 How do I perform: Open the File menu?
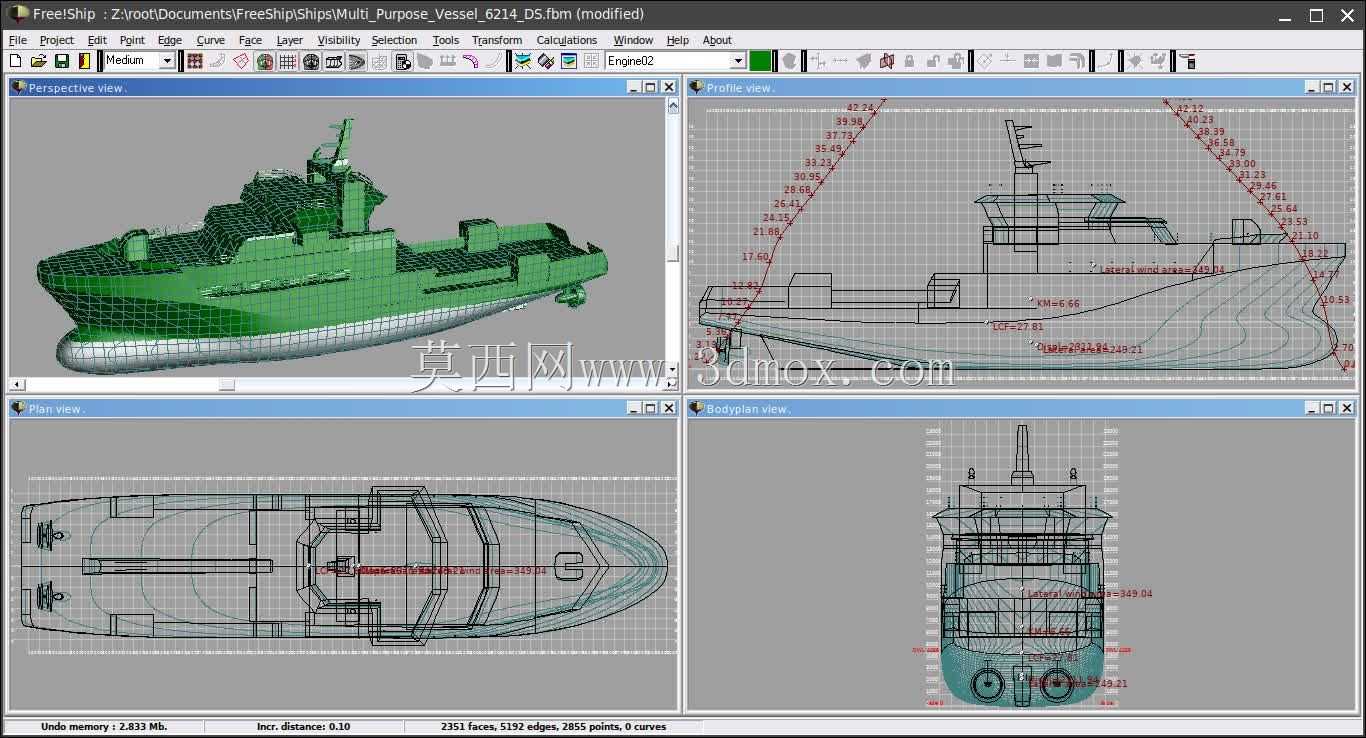17,40
